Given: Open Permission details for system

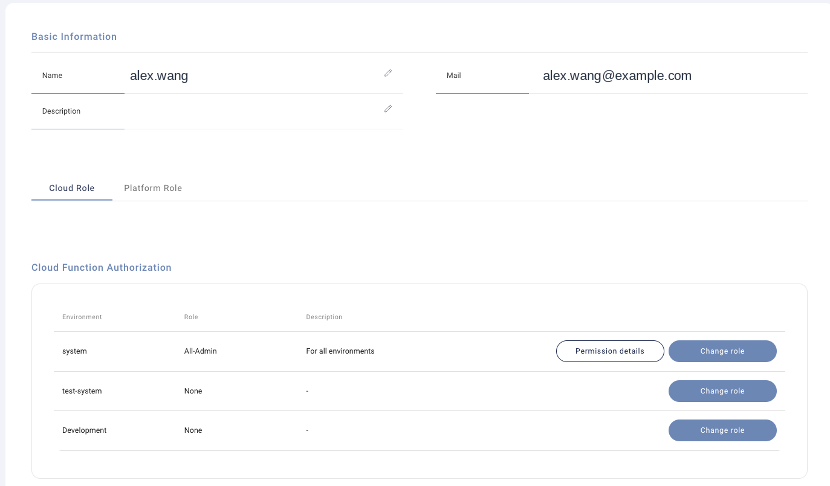Looking at the screenshot, I should [x=610, y=351].
